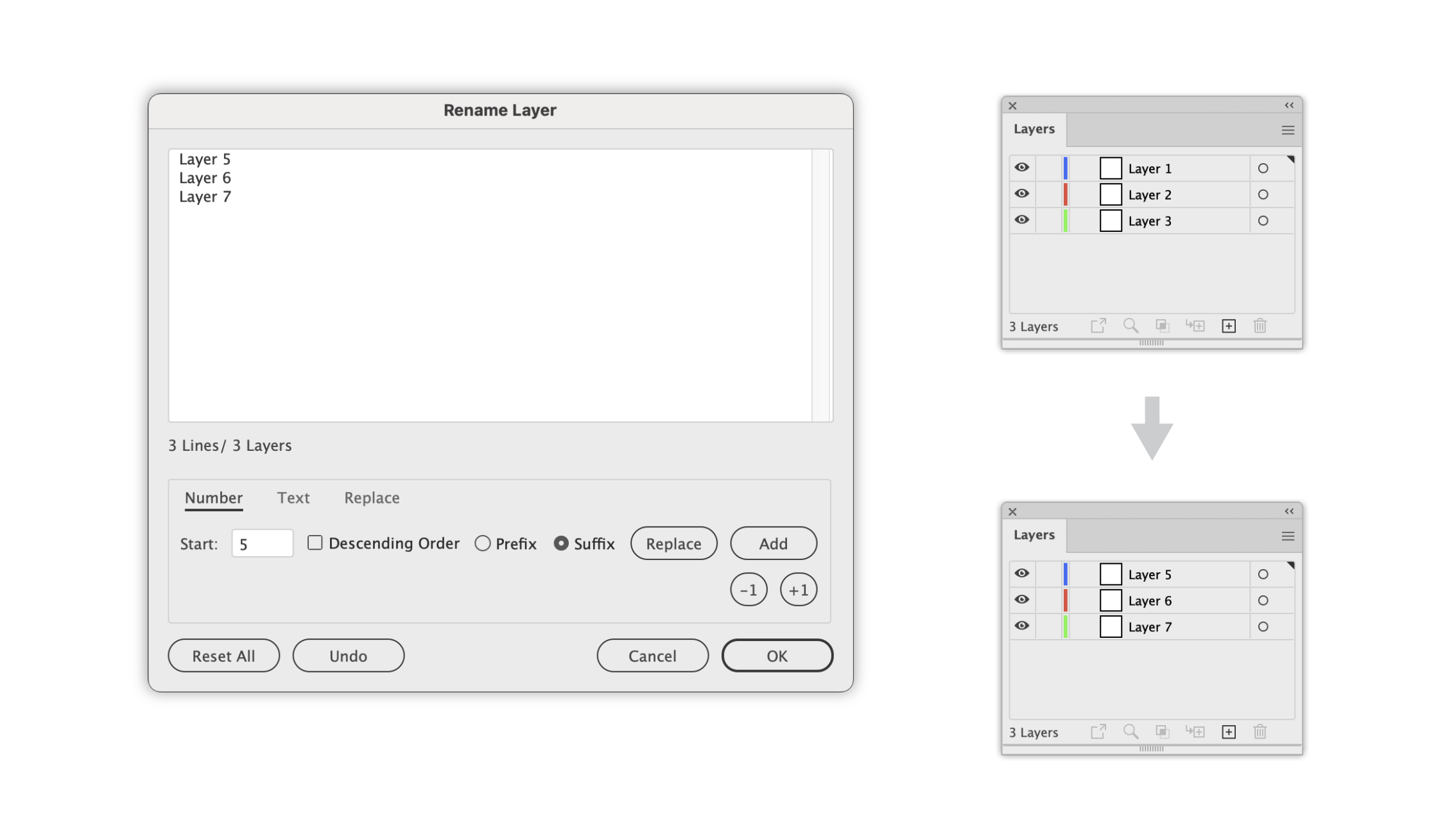
Task: Switch to the Replace tab
Action: tap(371, 497)
